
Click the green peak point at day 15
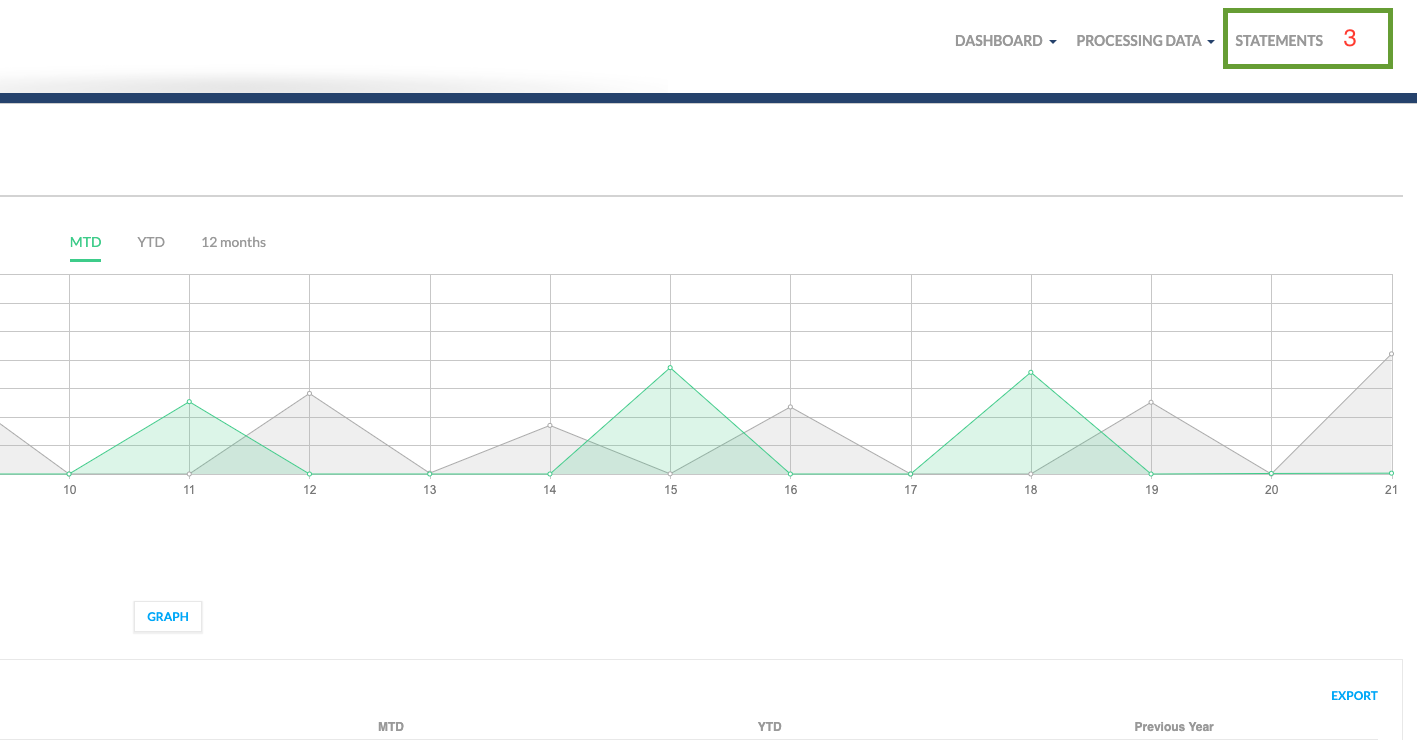[x=670, y=367]
